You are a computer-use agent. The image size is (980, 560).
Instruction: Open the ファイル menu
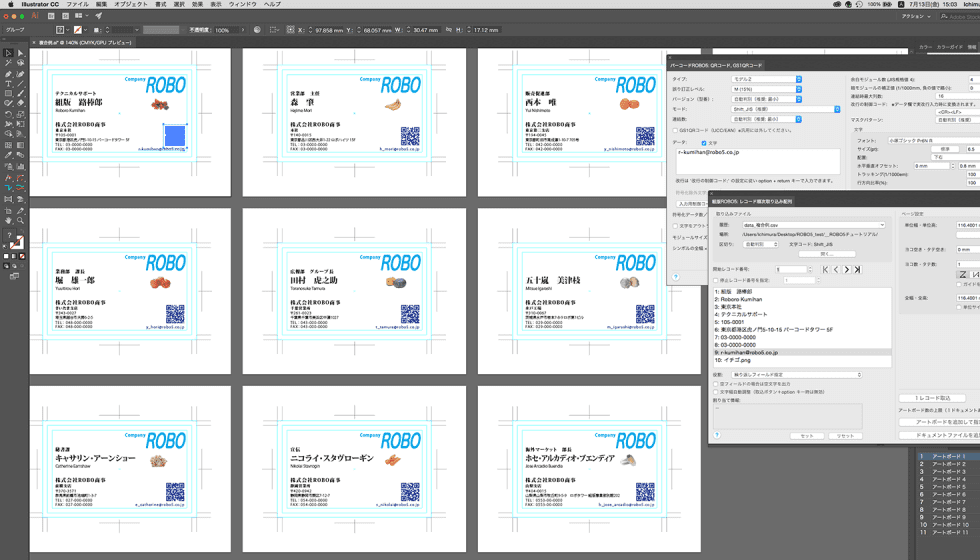tap(78, 4)
